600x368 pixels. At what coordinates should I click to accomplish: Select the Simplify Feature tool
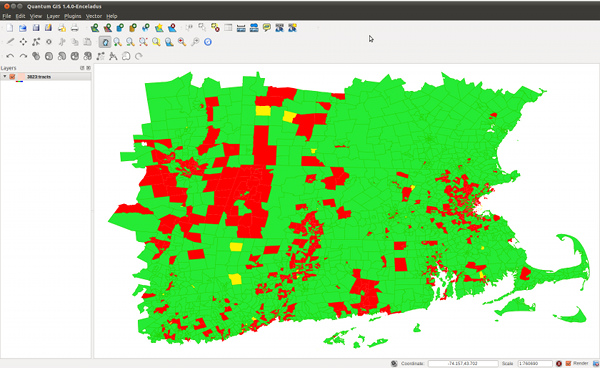click(x=36, y=56)
